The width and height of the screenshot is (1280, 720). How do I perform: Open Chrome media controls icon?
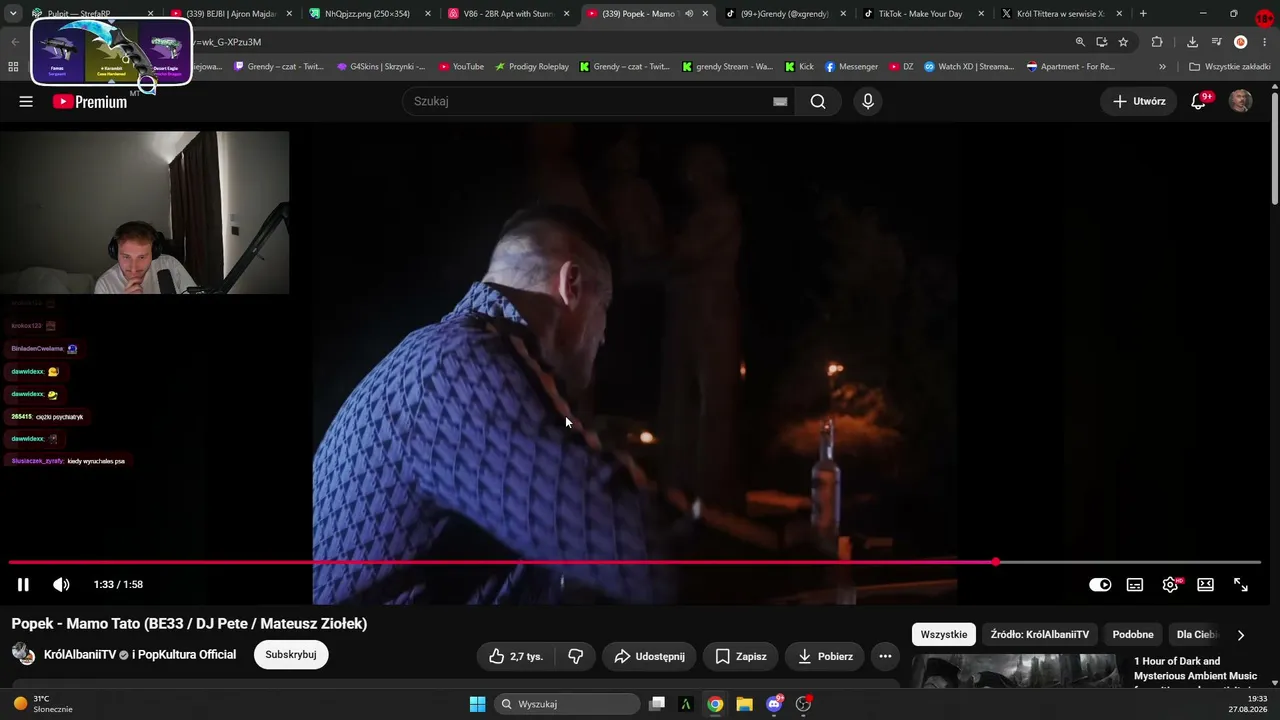click(x=1216, y=42)
